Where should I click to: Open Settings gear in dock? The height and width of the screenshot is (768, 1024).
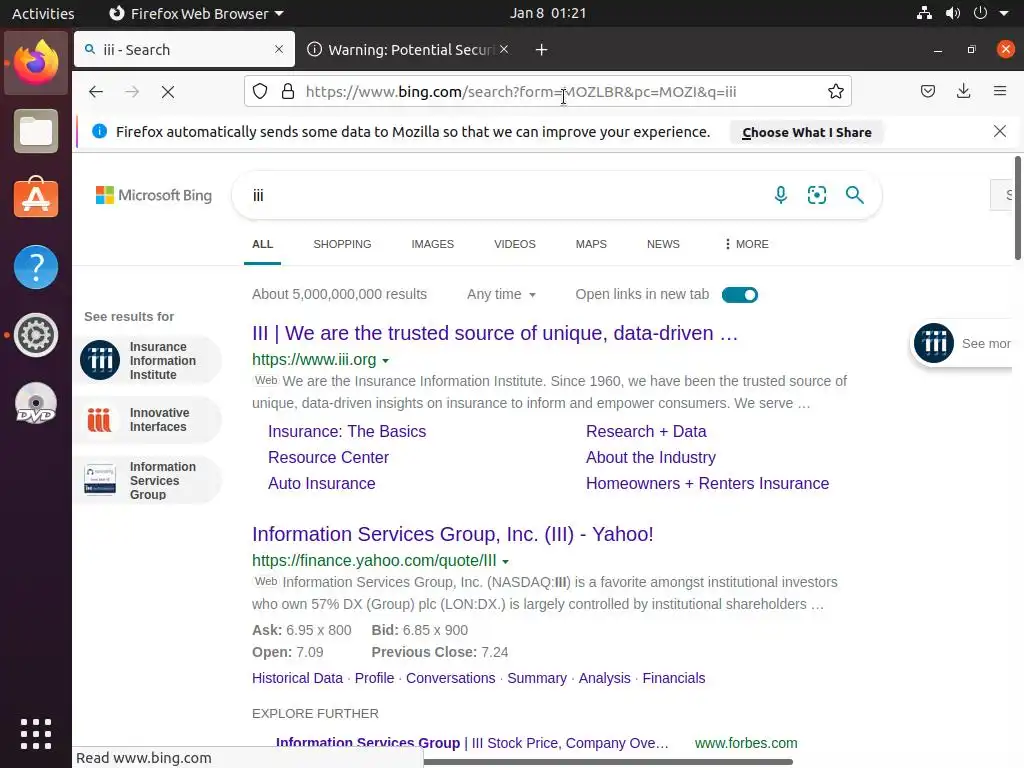point(36,335)
